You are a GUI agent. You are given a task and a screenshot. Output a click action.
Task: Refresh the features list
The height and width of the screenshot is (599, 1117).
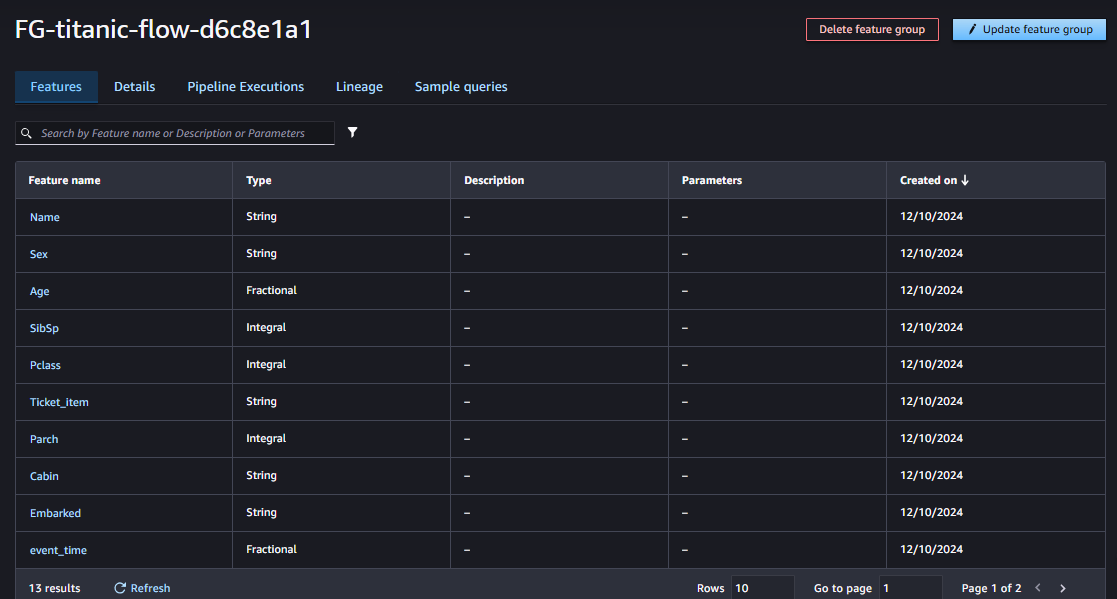click(x=142, y=588)
